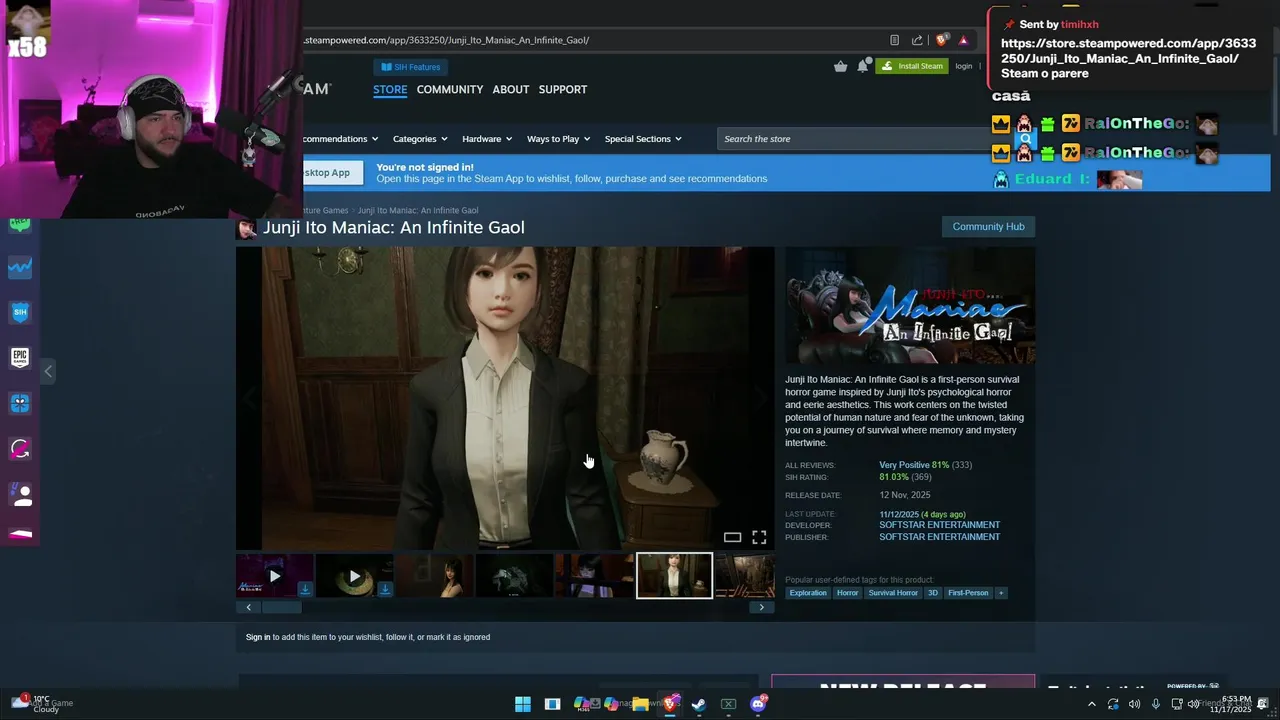1280x720 pixels.
Task: Go to the COMMUNITY tab
Action: pyautogui.click(x=450, y=89)
